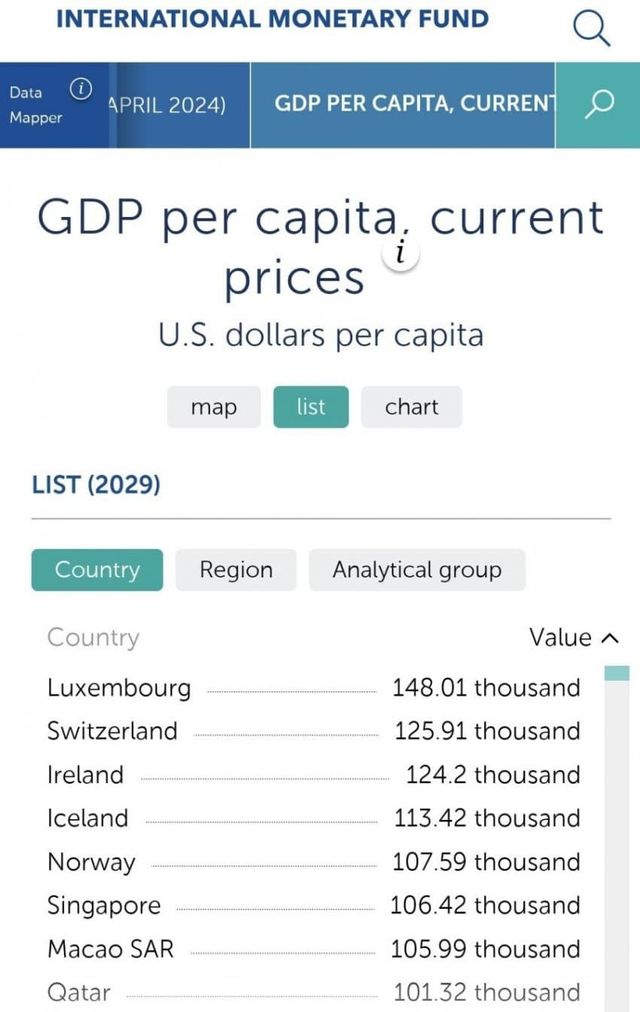
Task: Click the Country column header
Action: (x=93, y=638)
